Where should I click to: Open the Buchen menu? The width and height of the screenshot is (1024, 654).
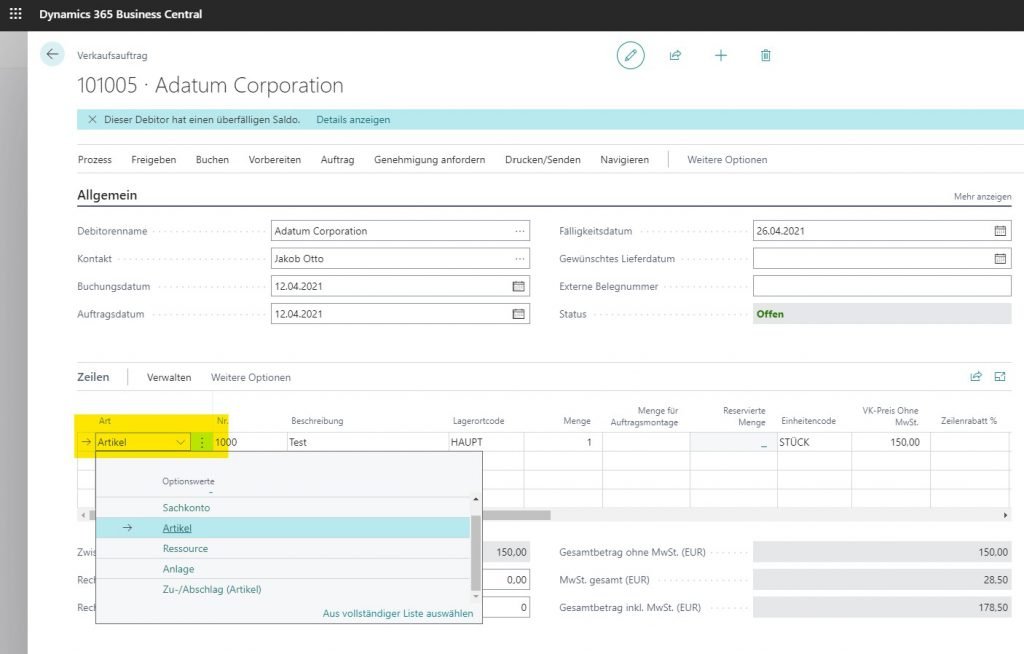212,160
